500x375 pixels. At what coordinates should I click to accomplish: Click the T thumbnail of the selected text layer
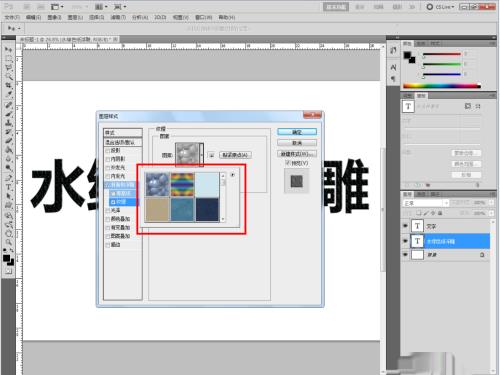(417, 241)
